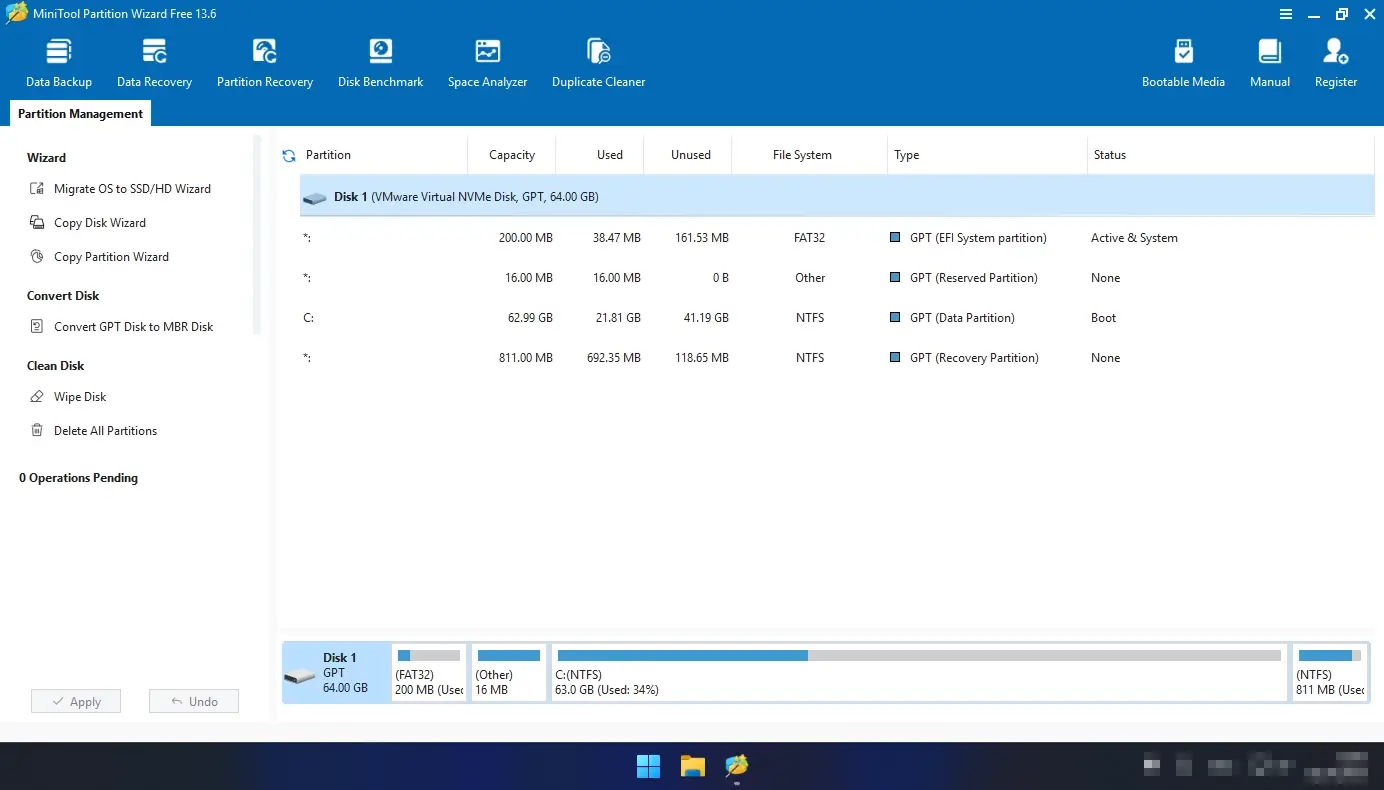The width and height of the screenshot is (1384, 790).
Task: Select Migrate OS to SSD/HD Wizard
Action: [132, 189]
